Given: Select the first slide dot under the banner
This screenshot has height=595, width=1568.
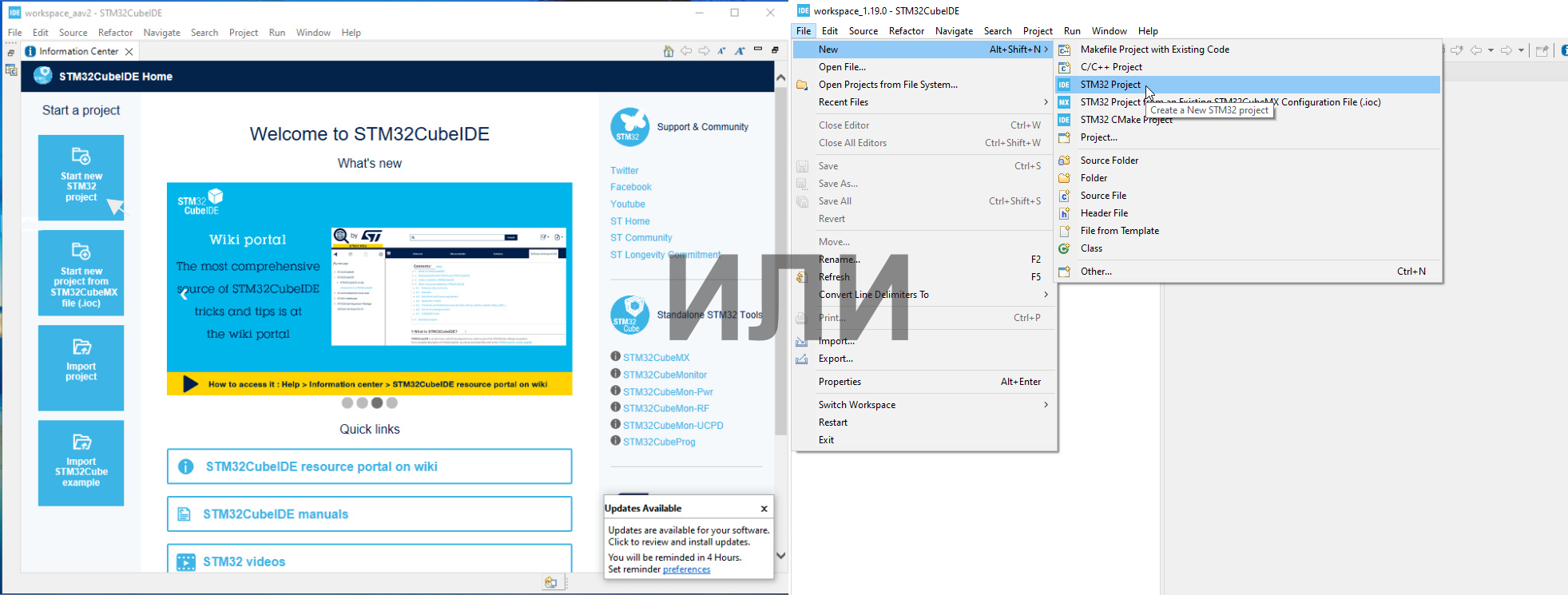Looking at the screenshot, I should point(347,403).
